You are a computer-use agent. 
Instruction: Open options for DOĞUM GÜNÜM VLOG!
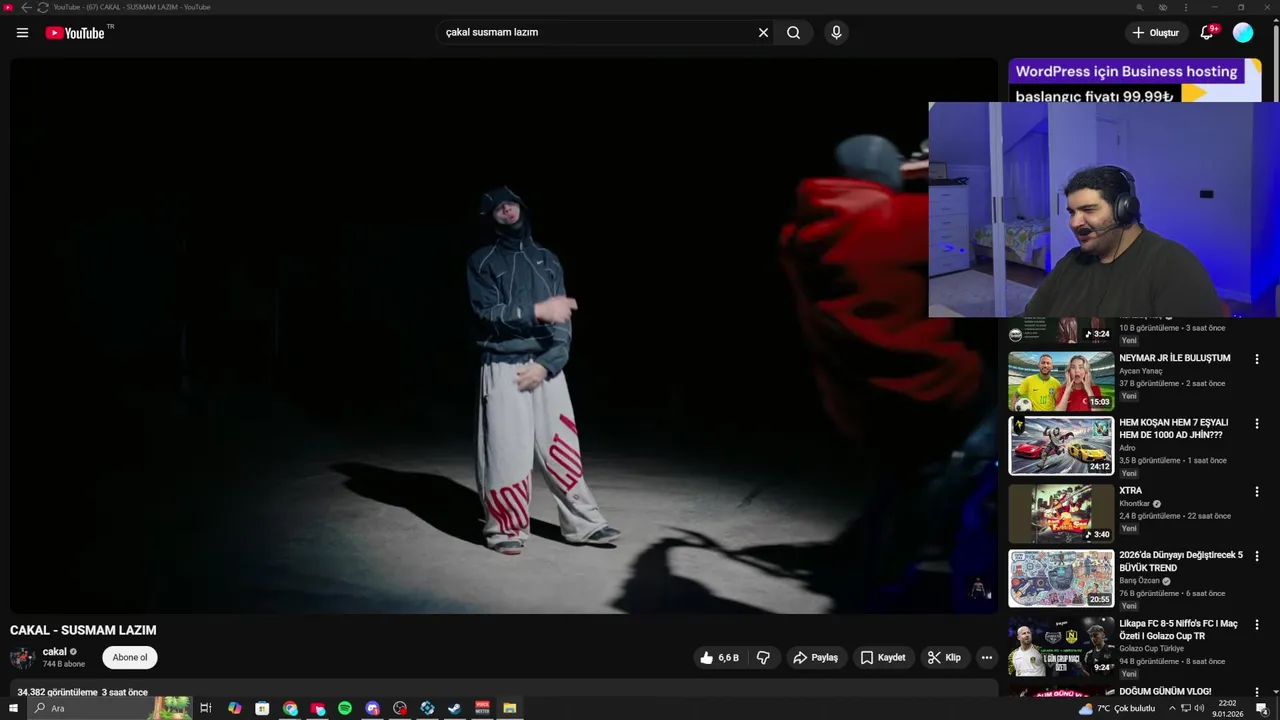(x=1257, y=692)
